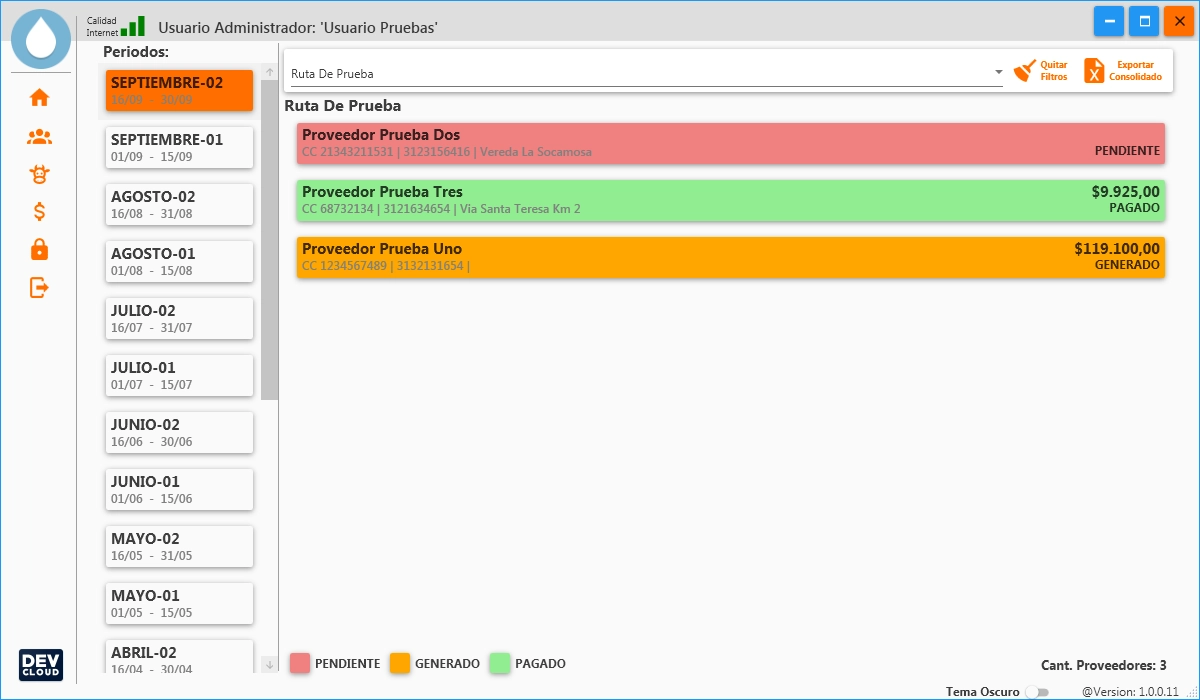Open the dollar sign payments icon
Viewport: 1200px width, 700px height.
pos(39,212)
